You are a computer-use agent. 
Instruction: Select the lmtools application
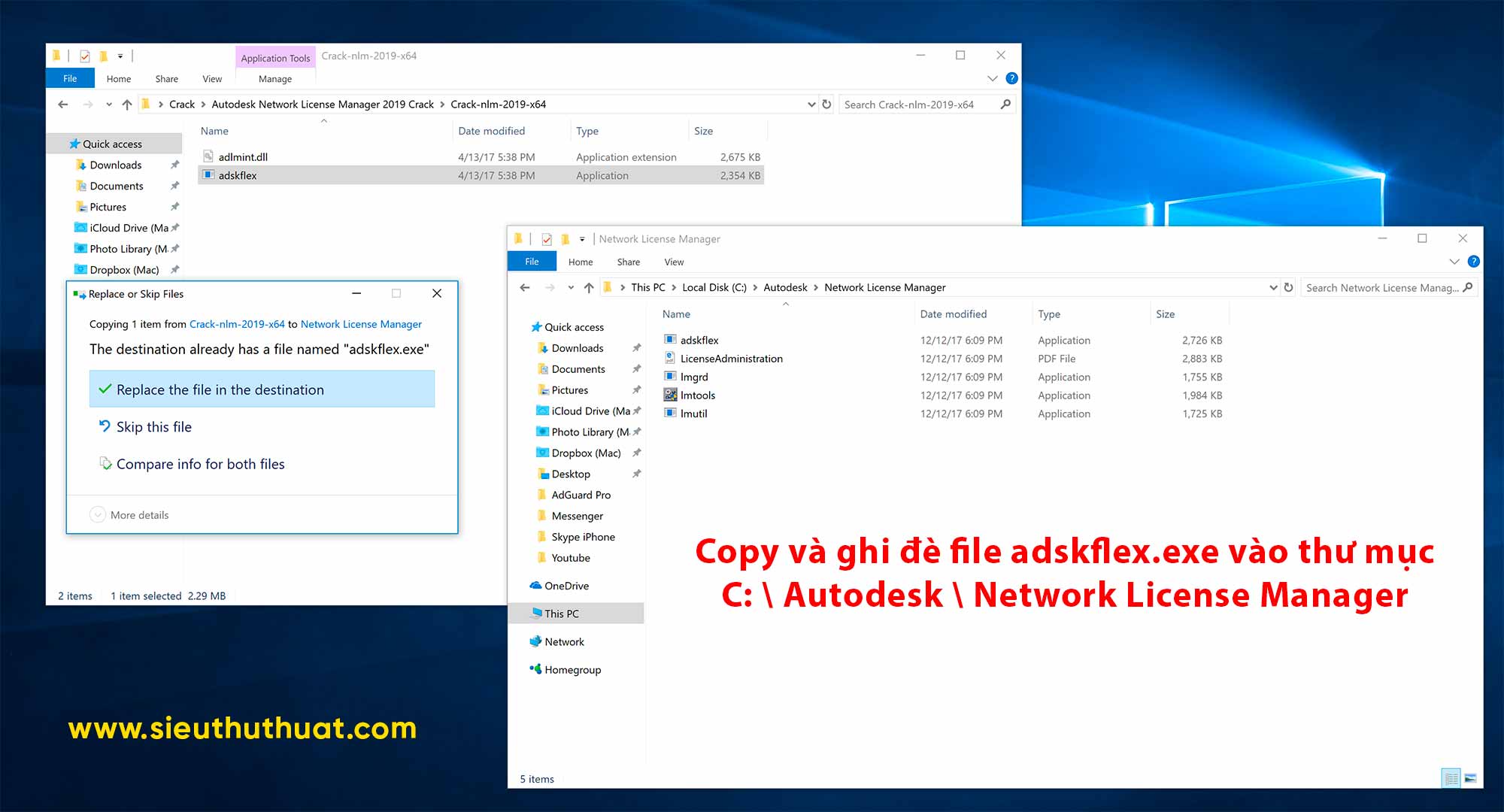coord(696,395)
